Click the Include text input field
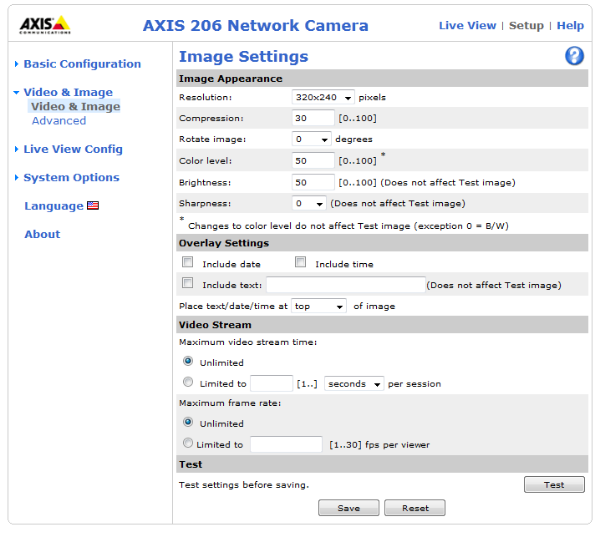 [x=346, y=285]
